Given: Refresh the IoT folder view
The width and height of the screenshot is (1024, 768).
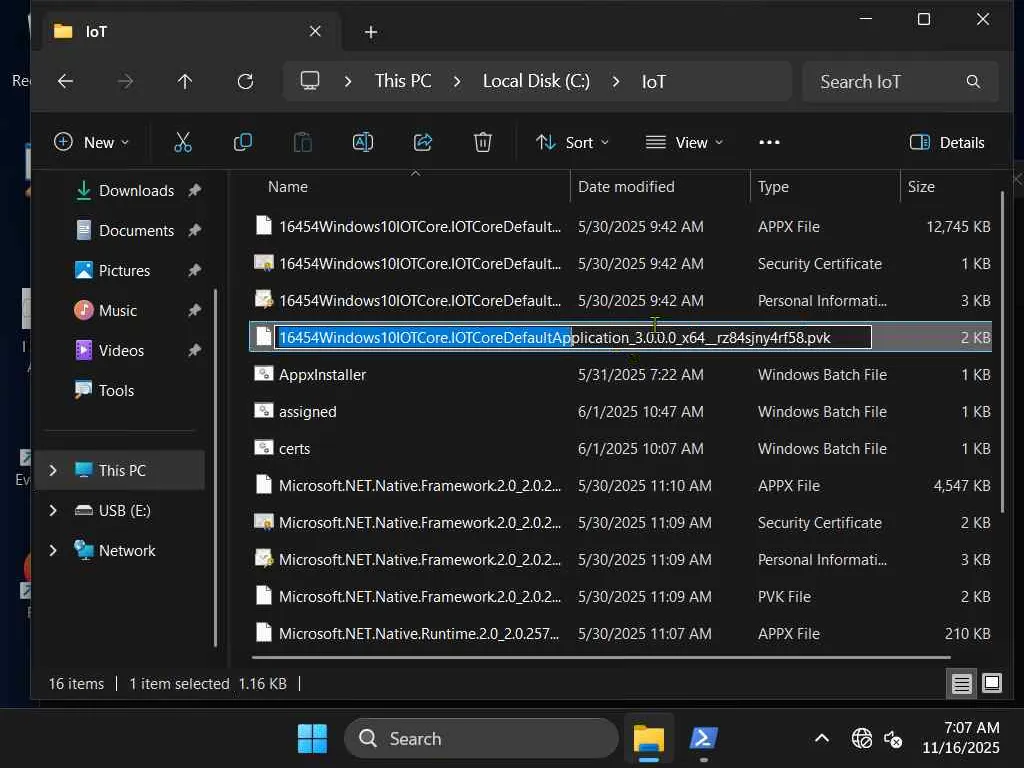Looking at the screenshot, I should (x=246, y=82).
